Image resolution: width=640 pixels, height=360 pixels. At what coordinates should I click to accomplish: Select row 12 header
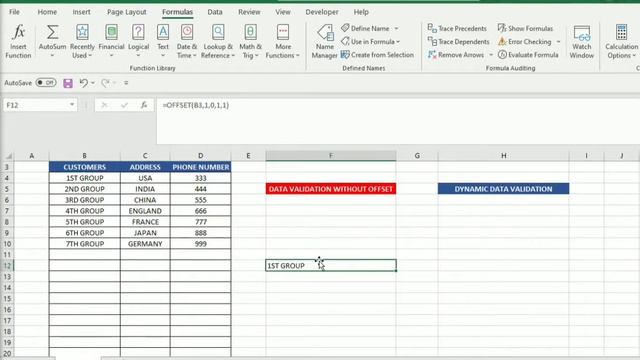(7, 266)
